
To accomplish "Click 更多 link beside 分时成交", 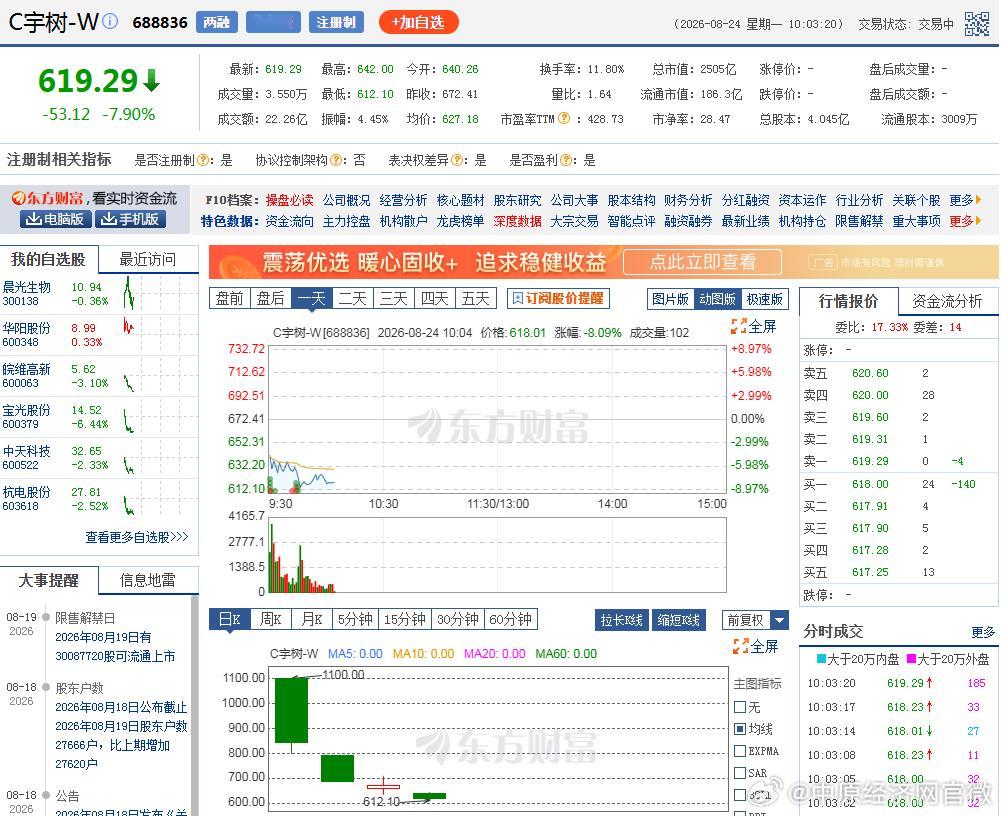I will pos(982,632).
